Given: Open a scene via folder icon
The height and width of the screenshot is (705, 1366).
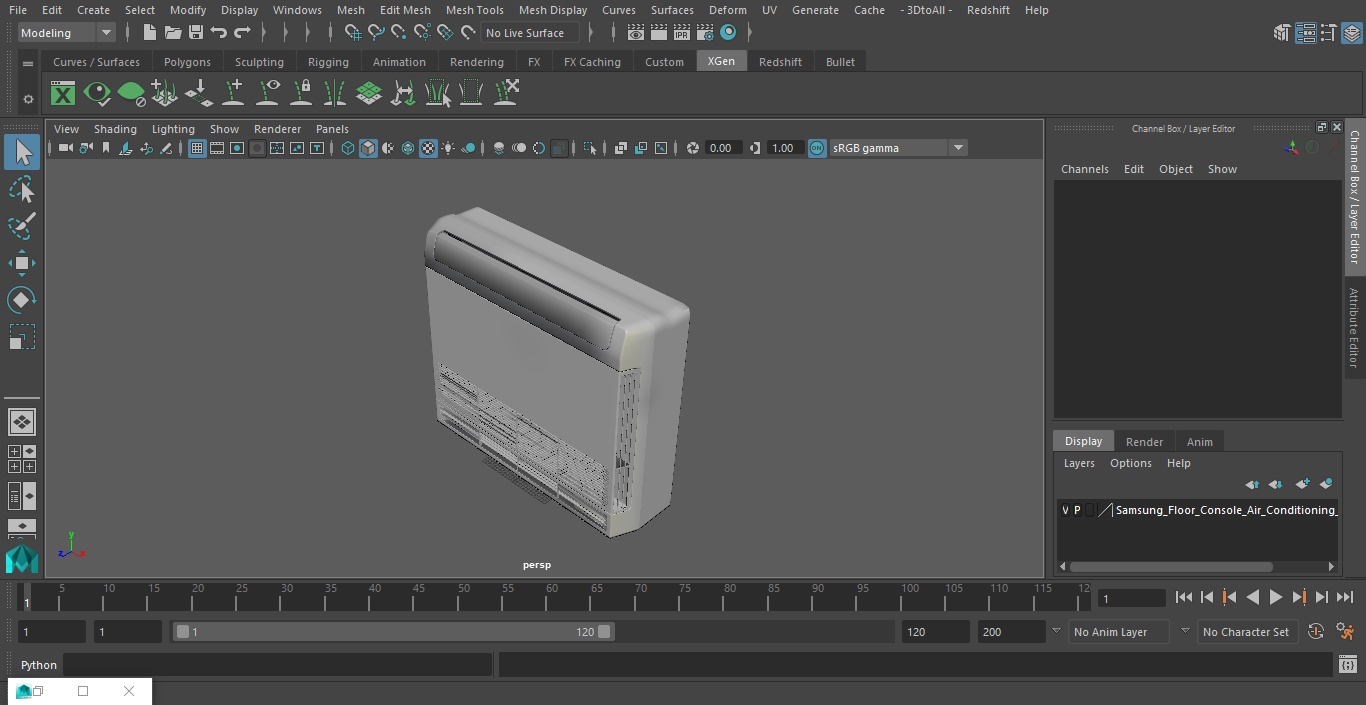Looking at the screenshot, I should point(172,33).
